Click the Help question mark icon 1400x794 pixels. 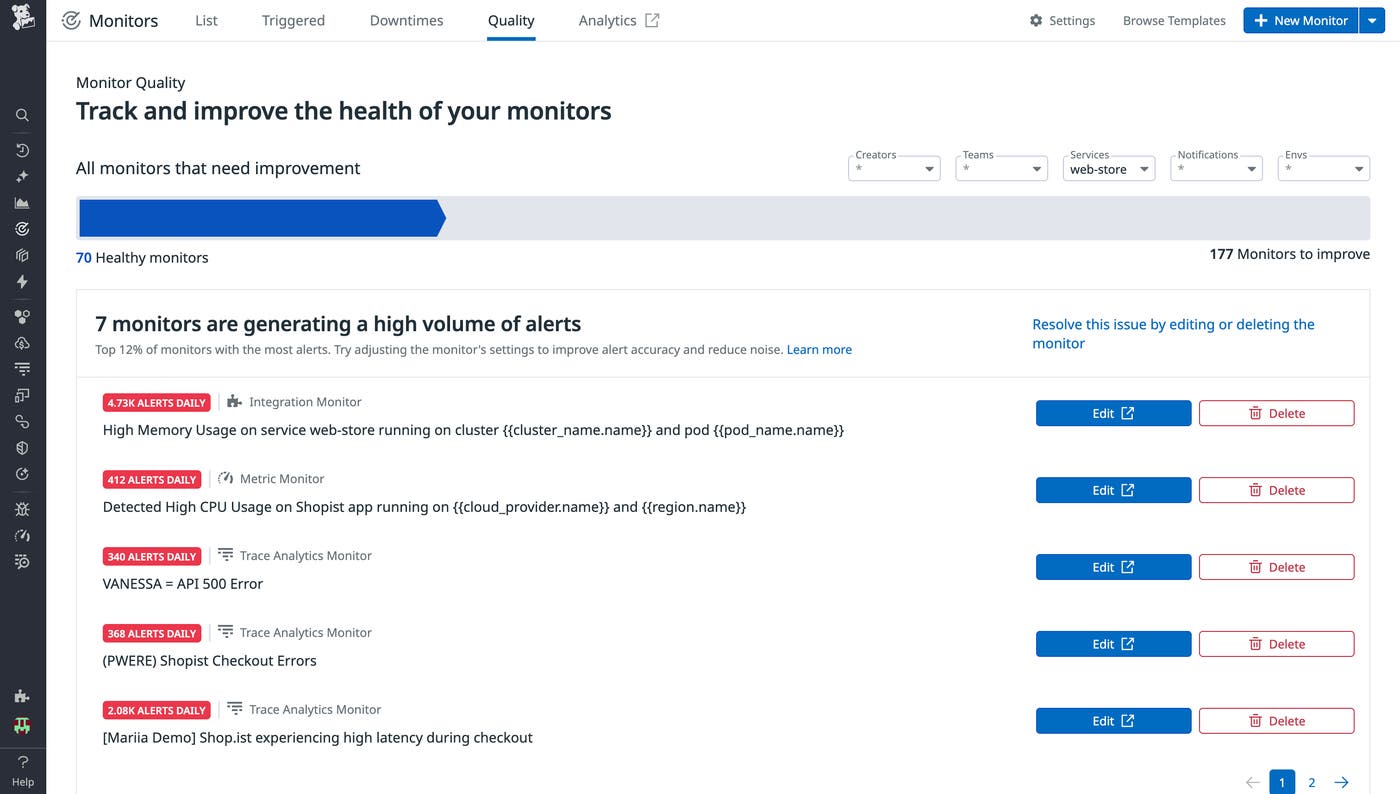coord(22,762)
